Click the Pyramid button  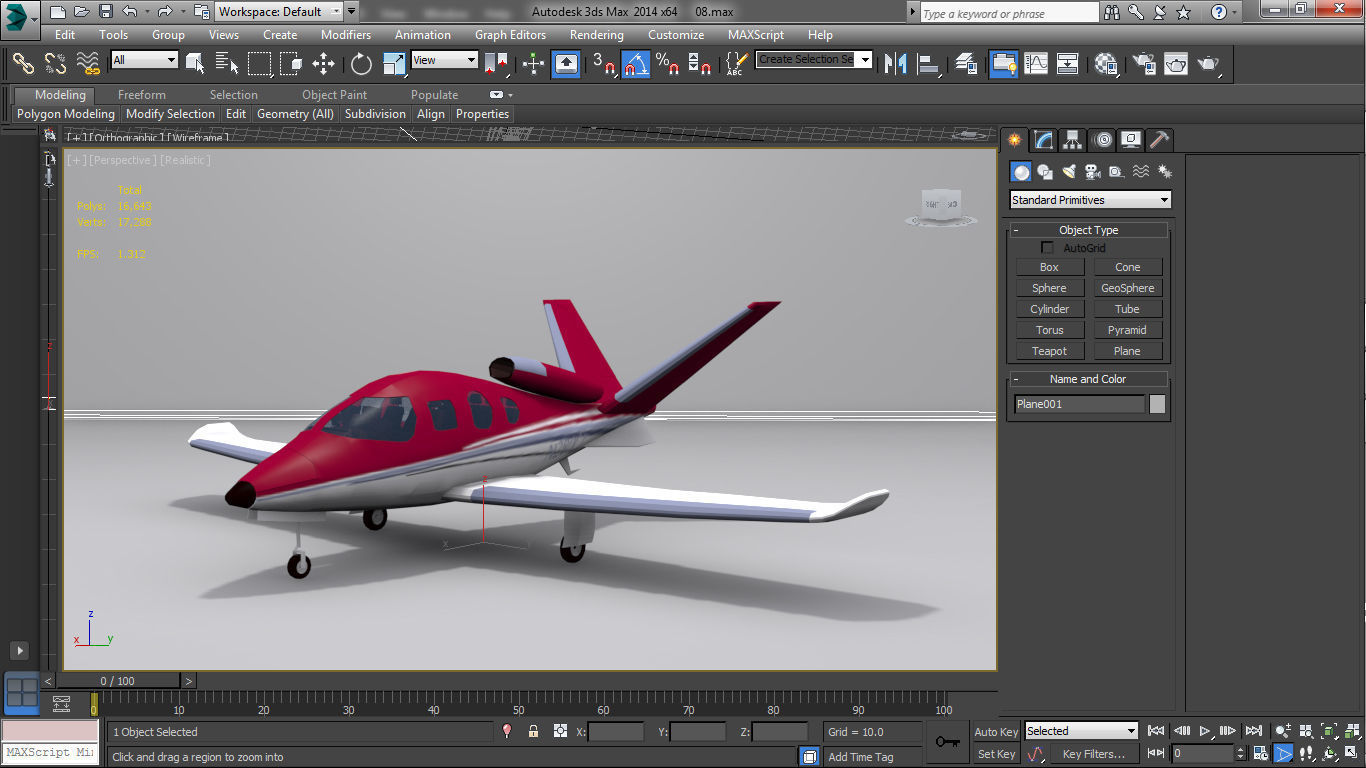[1127, 330]
